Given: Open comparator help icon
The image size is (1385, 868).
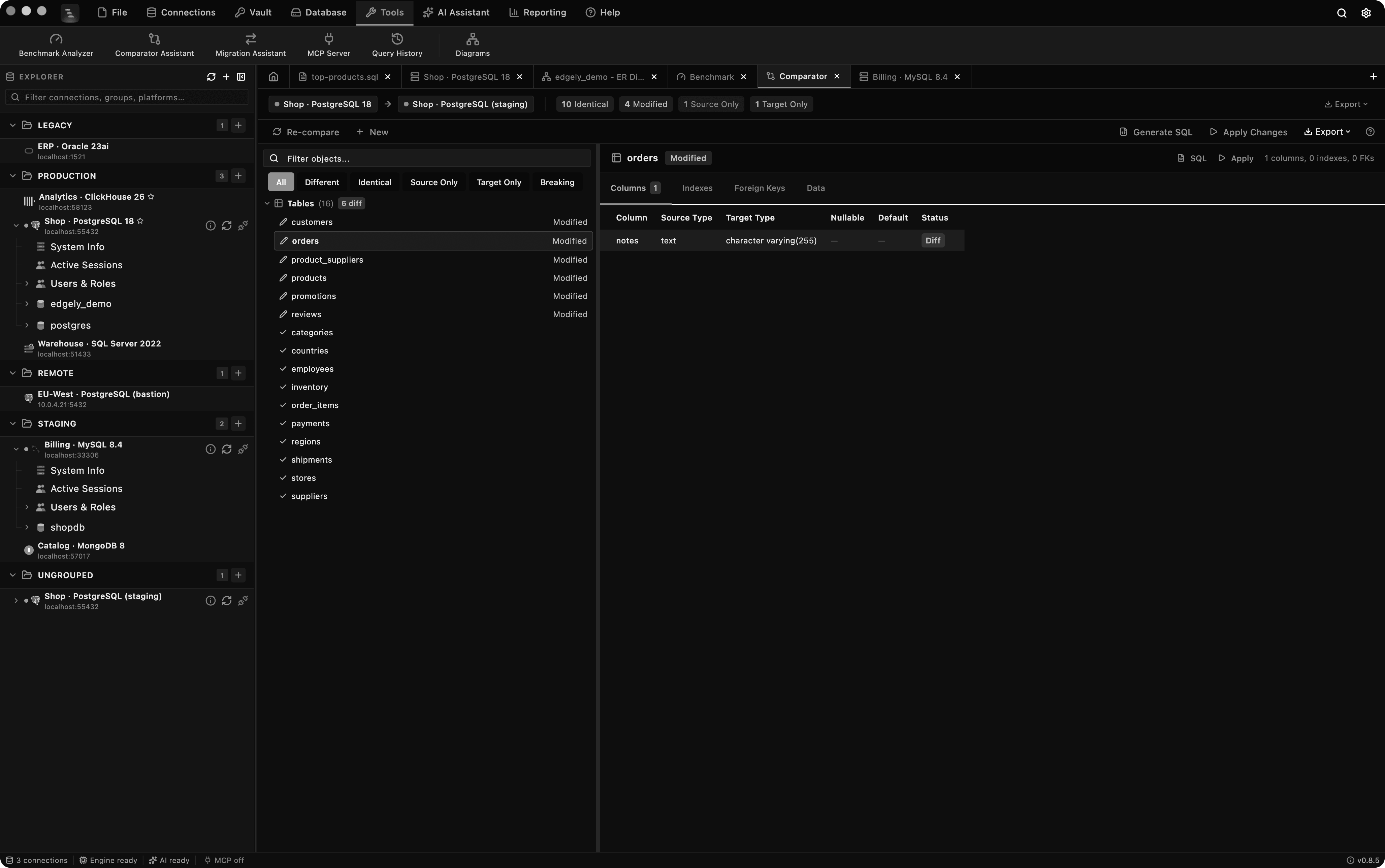Looking at the screenshot, I should pos(1370,132).
